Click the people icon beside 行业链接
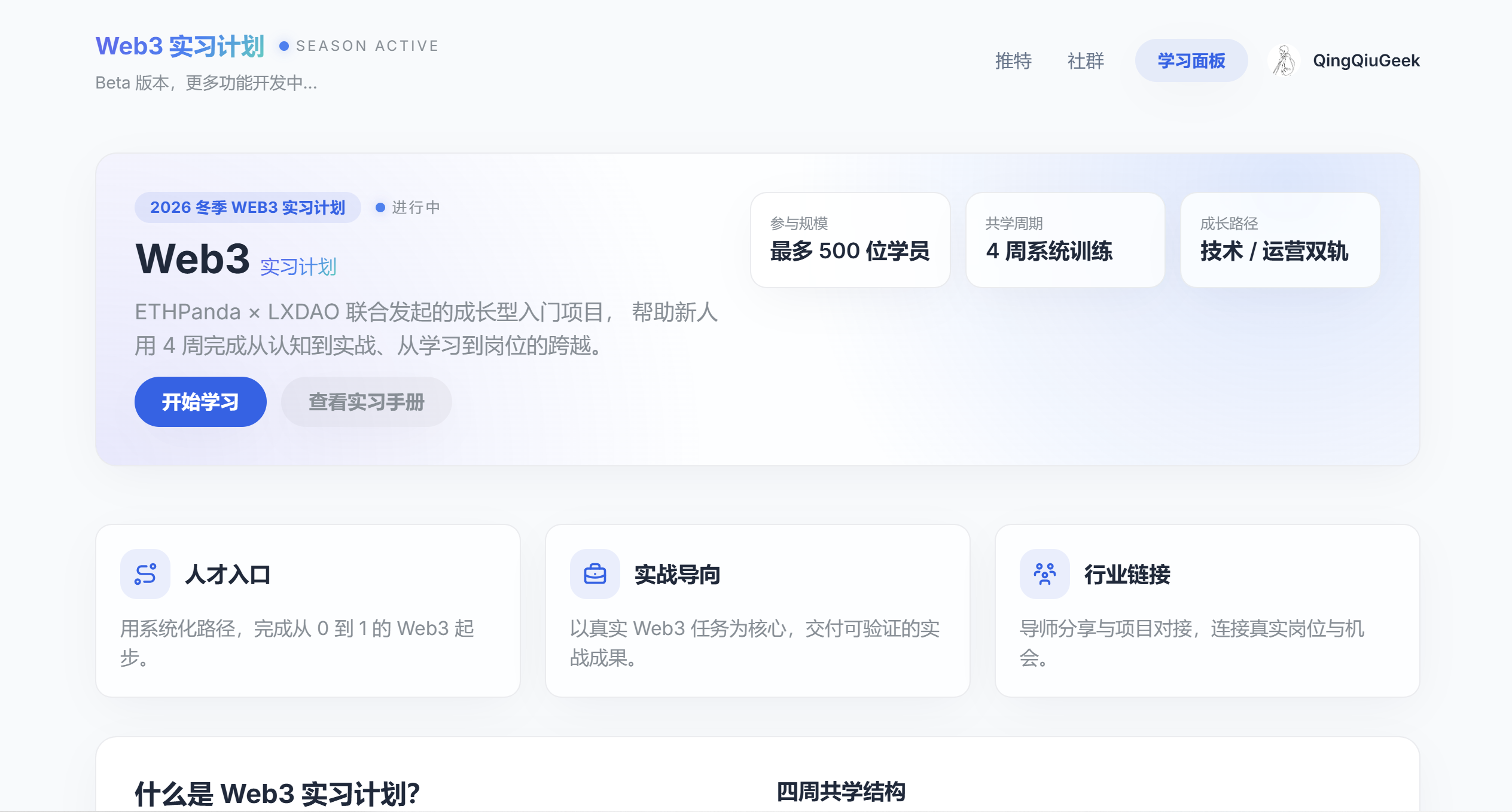 [1044, 574]
